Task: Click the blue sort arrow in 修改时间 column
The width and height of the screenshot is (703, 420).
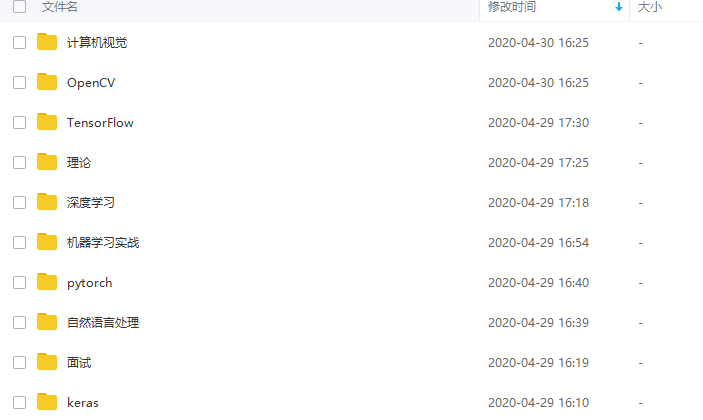Action: 619,7
